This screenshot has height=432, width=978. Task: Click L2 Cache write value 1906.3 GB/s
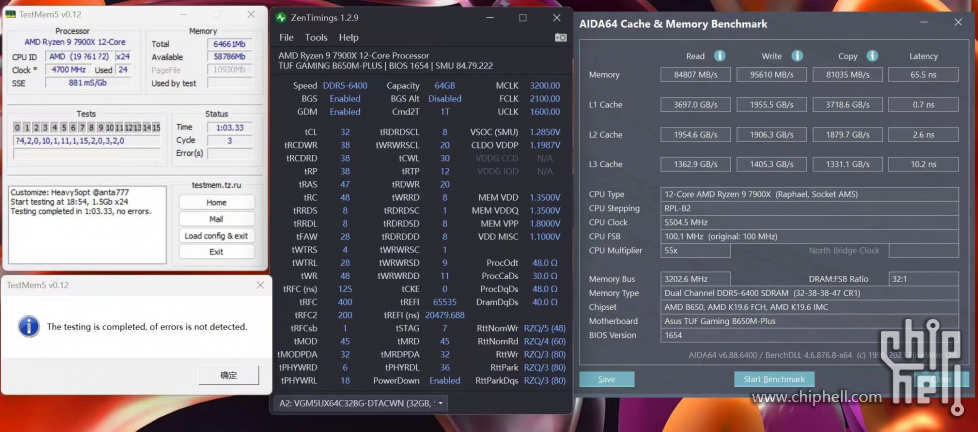click(x=772, y=135)
